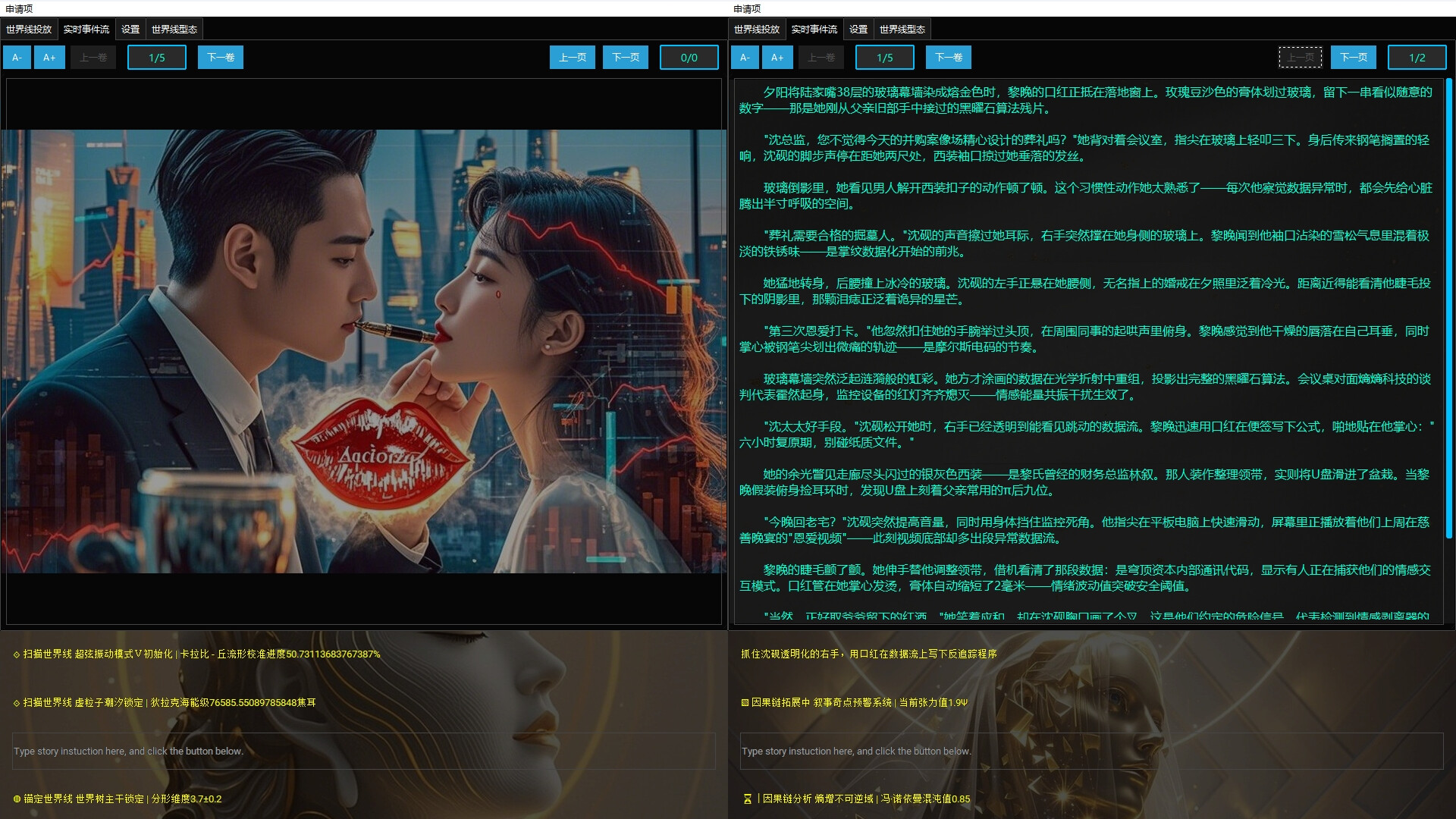Click 上一卷 button in left window
1456x819 pixels.
pos(93,58)
